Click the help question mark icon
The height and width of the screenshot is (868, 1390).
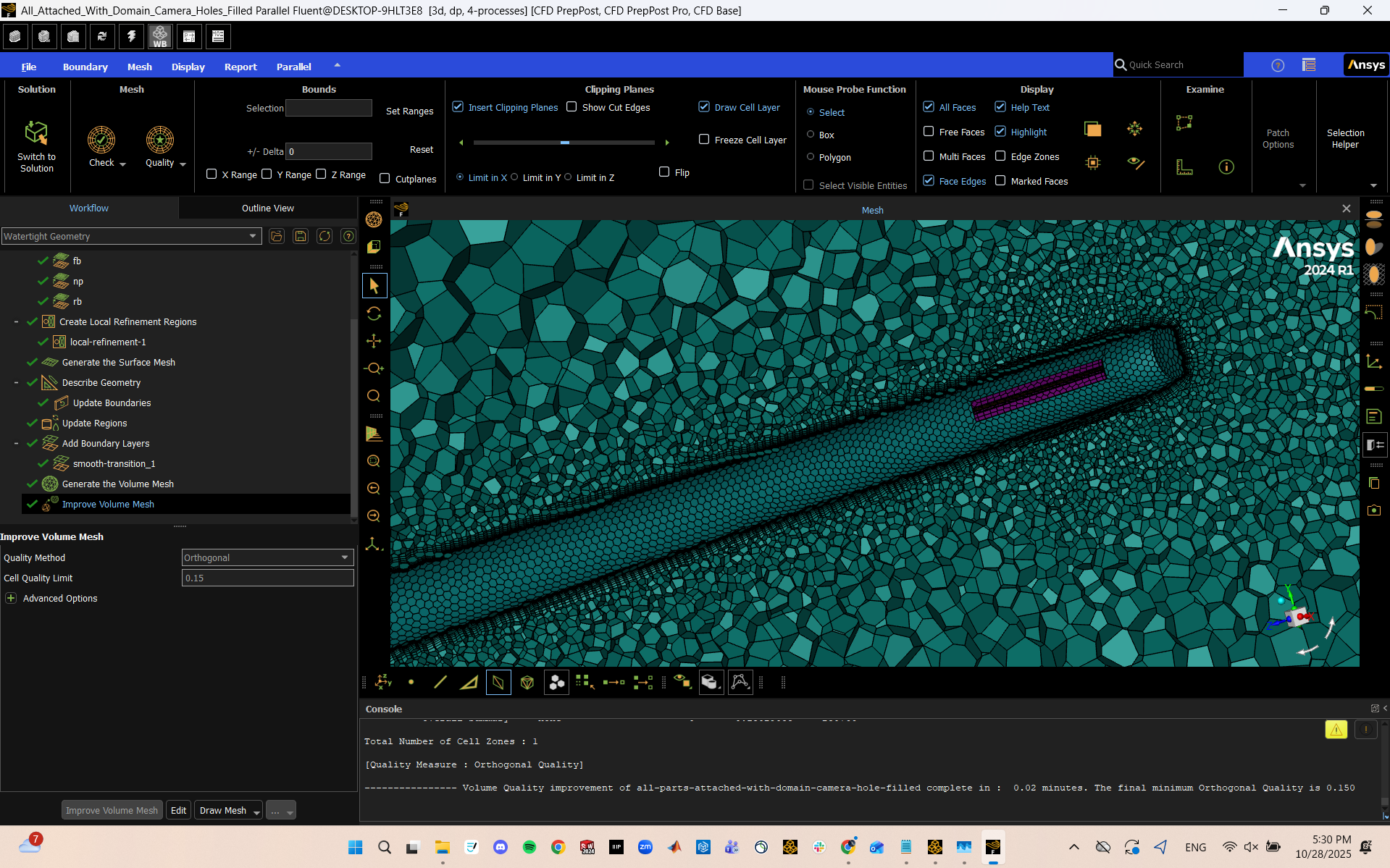pyautogui.click(x=1278, y=65)
